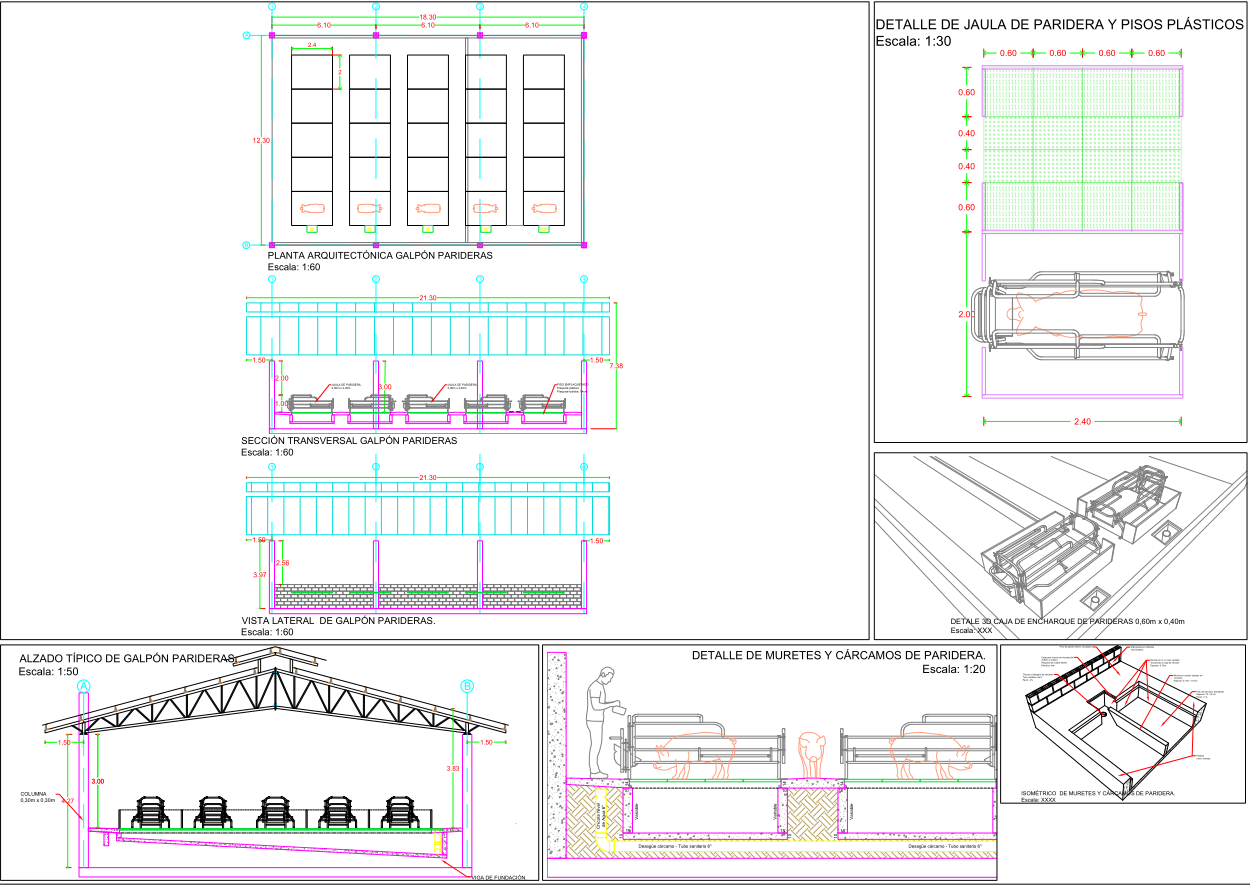1250x886 pixels.
Task: Click the 2.40 width dimension below the cage
Action: coord(1082,422)
